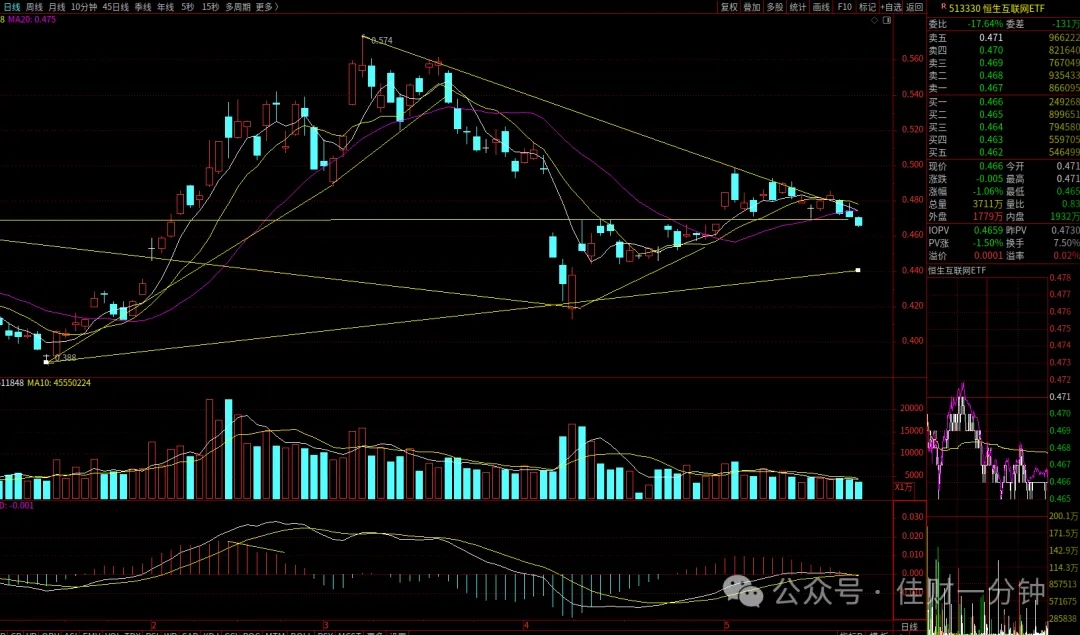Open the 画线 drawing tools

tap(821, 7)
